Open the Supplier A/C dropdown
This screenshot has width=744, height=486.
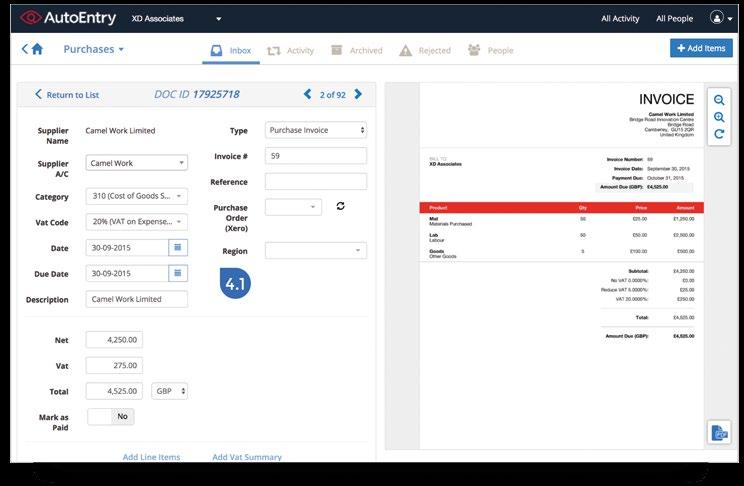[x=137, y=163]
